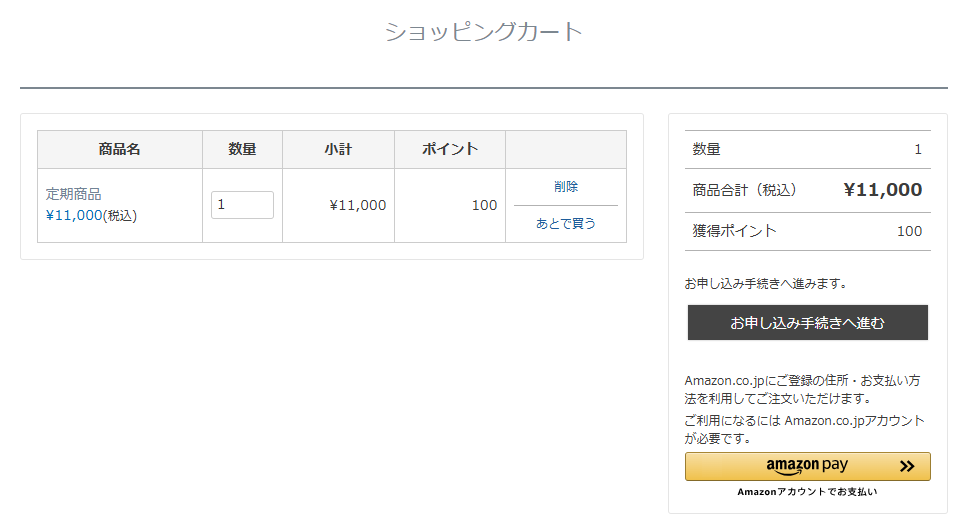The image size is (955, 525).
Task: Open the 定期商品 product name link
Action: 74,194
